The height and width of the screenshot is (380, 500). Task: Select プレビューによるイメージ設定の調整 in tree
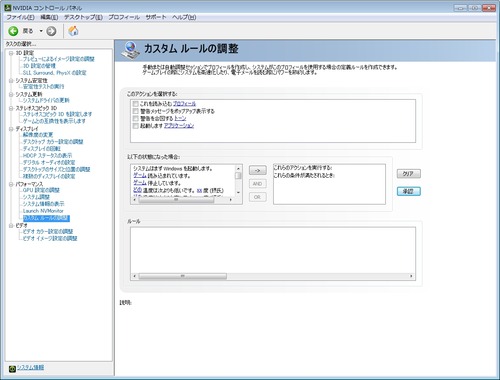point(59,59)
